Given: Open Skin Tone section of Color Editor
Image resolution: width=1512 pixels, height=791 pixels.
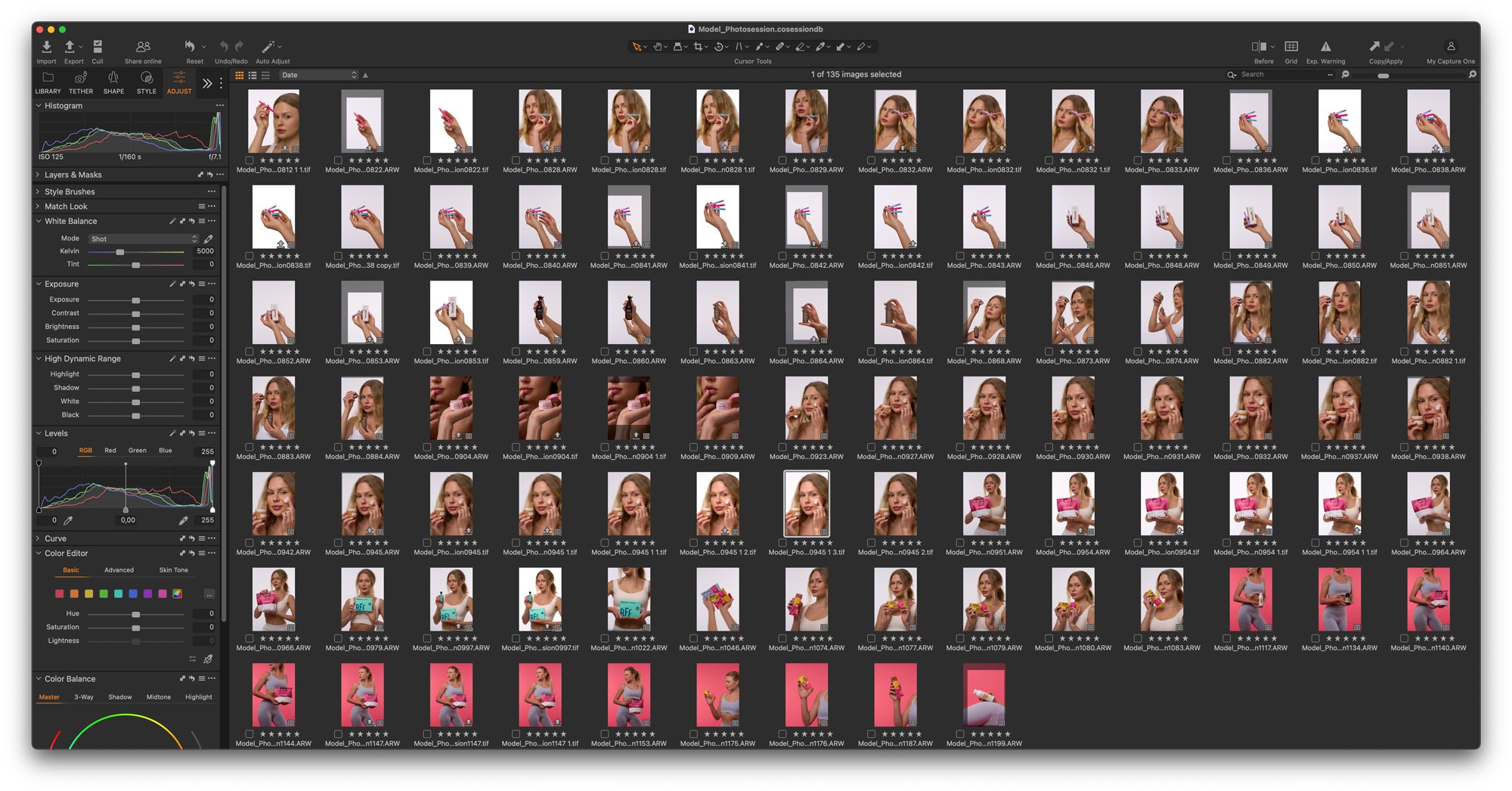Looking at the screenshot, I should coord(174,570).
